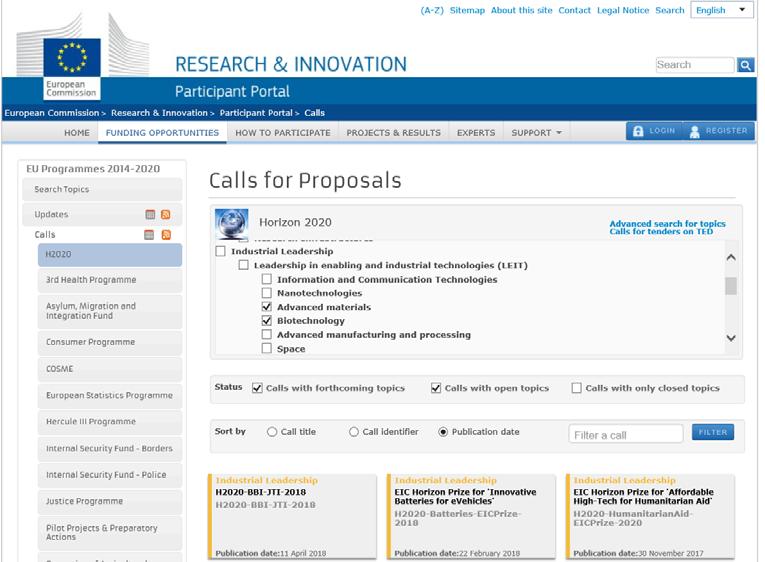Click the European Commission logo
This screenshot has height=562, width=765.
pos(72,68)
